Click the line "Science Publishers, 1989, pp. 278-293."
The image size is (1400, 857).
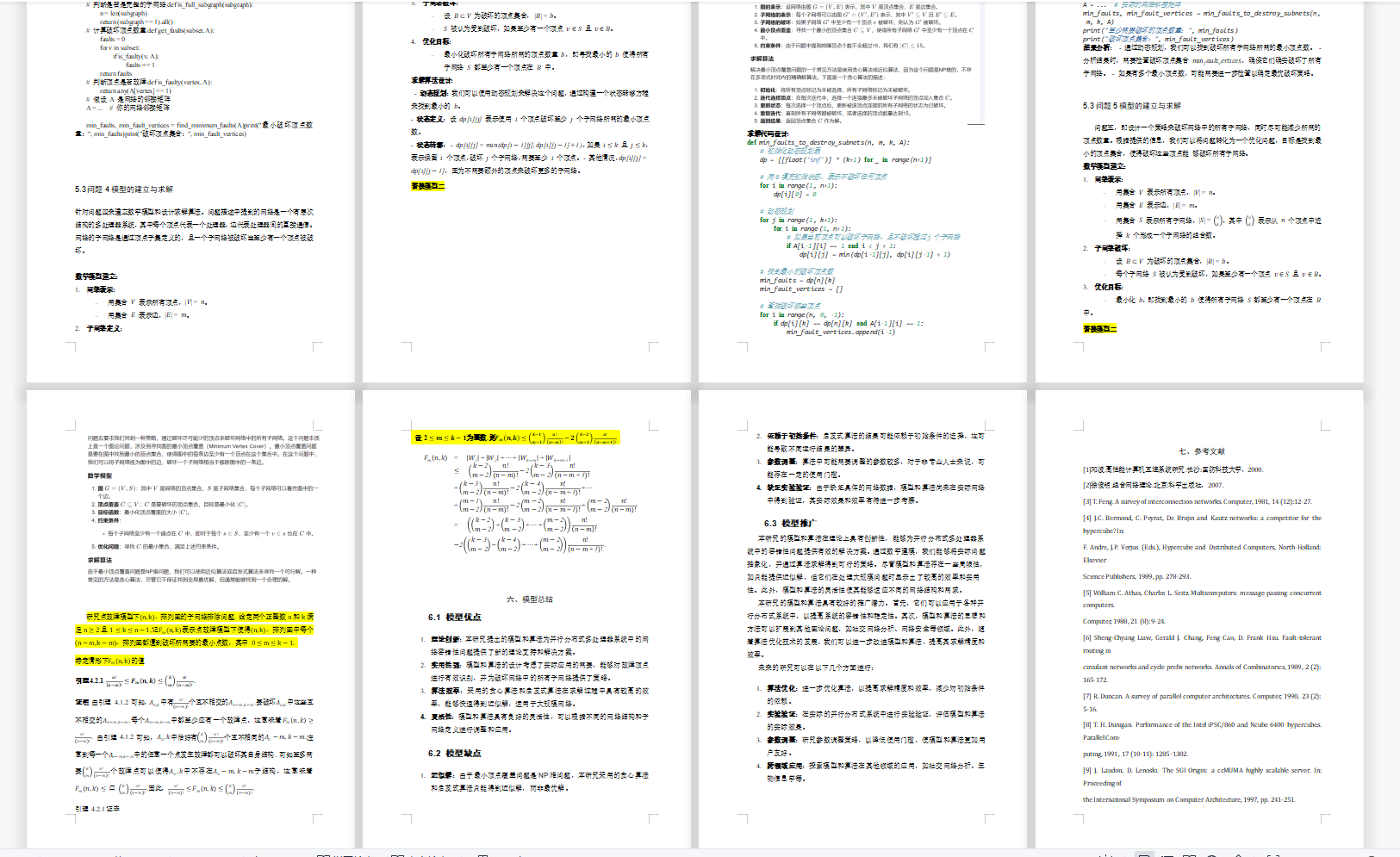[x=1136, y=576]
